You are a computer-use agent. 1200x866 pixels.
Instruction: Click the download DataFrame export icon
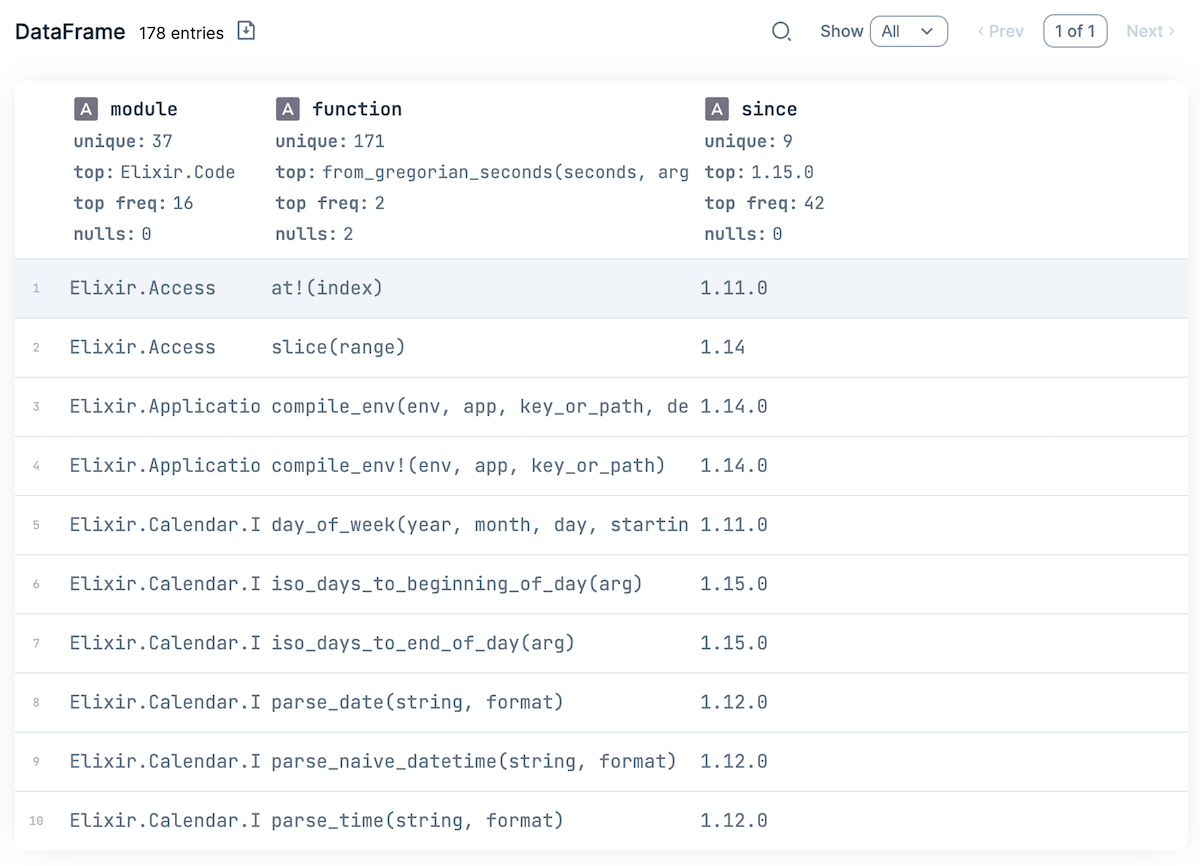(x=246, y=31)
